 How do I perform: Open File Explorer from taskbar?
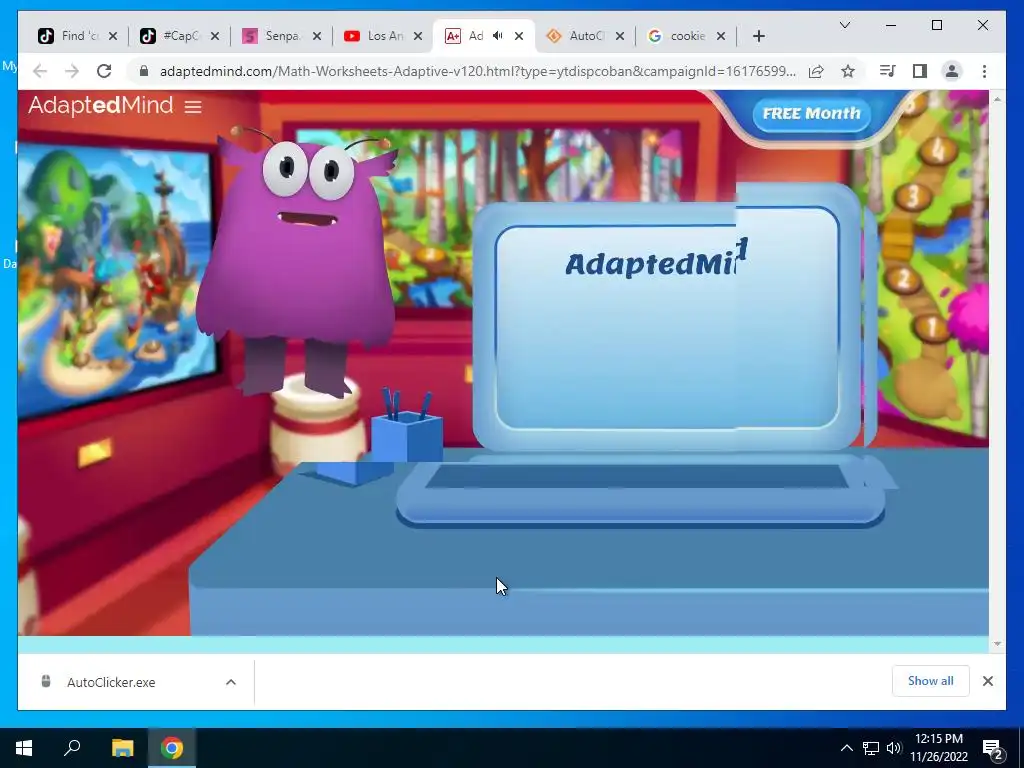tap(122, 748)
